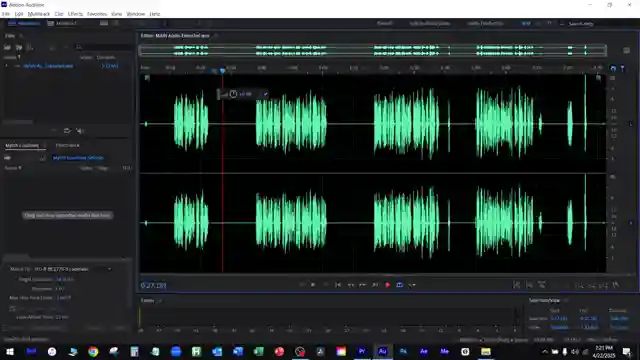Open the Files panel menu
Image resolution: width=640 pixels, height=360 pixels.
[21, 36]
